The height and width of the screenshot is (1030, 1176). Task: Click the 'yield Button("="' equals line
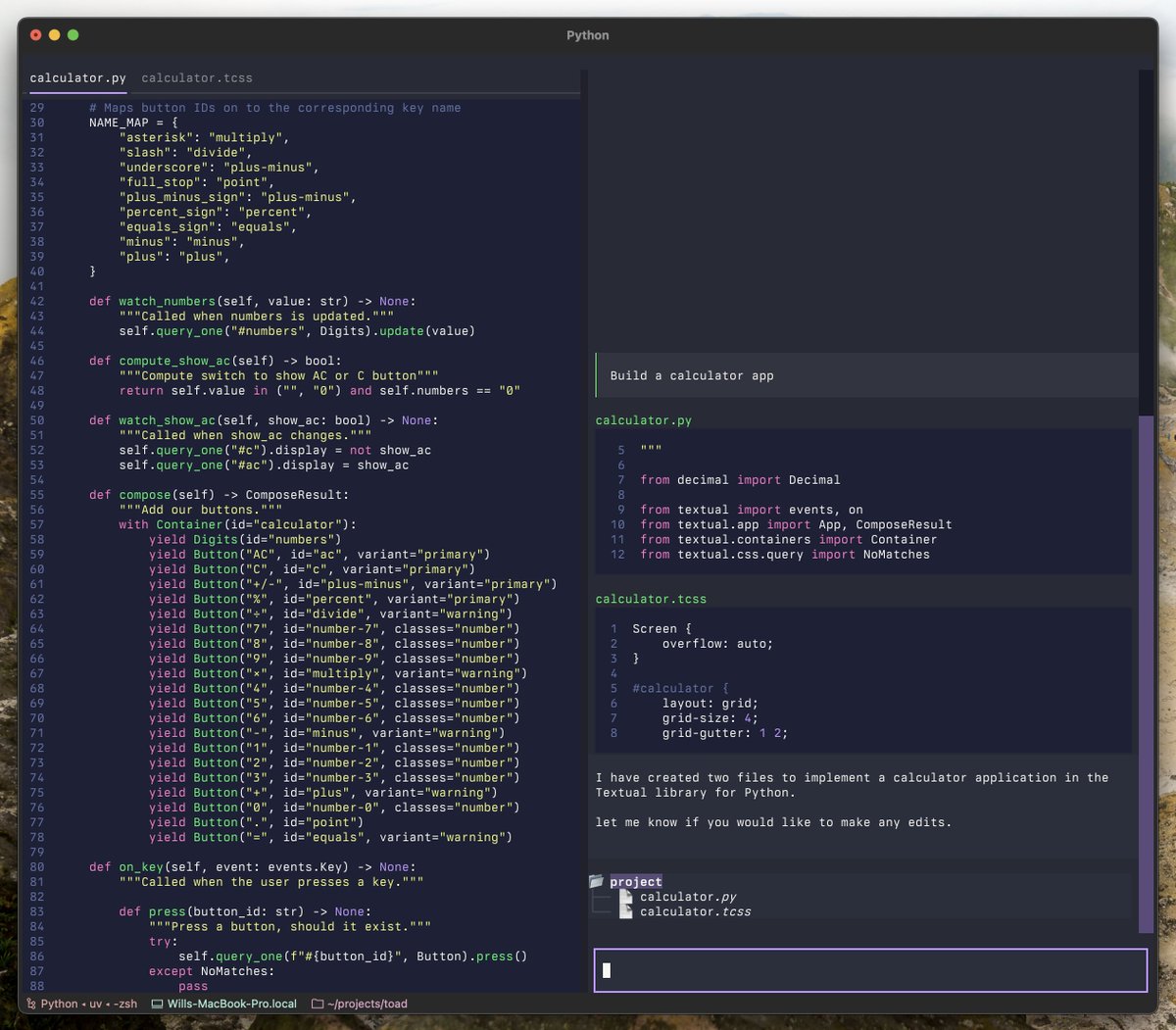tap(330, 837)
